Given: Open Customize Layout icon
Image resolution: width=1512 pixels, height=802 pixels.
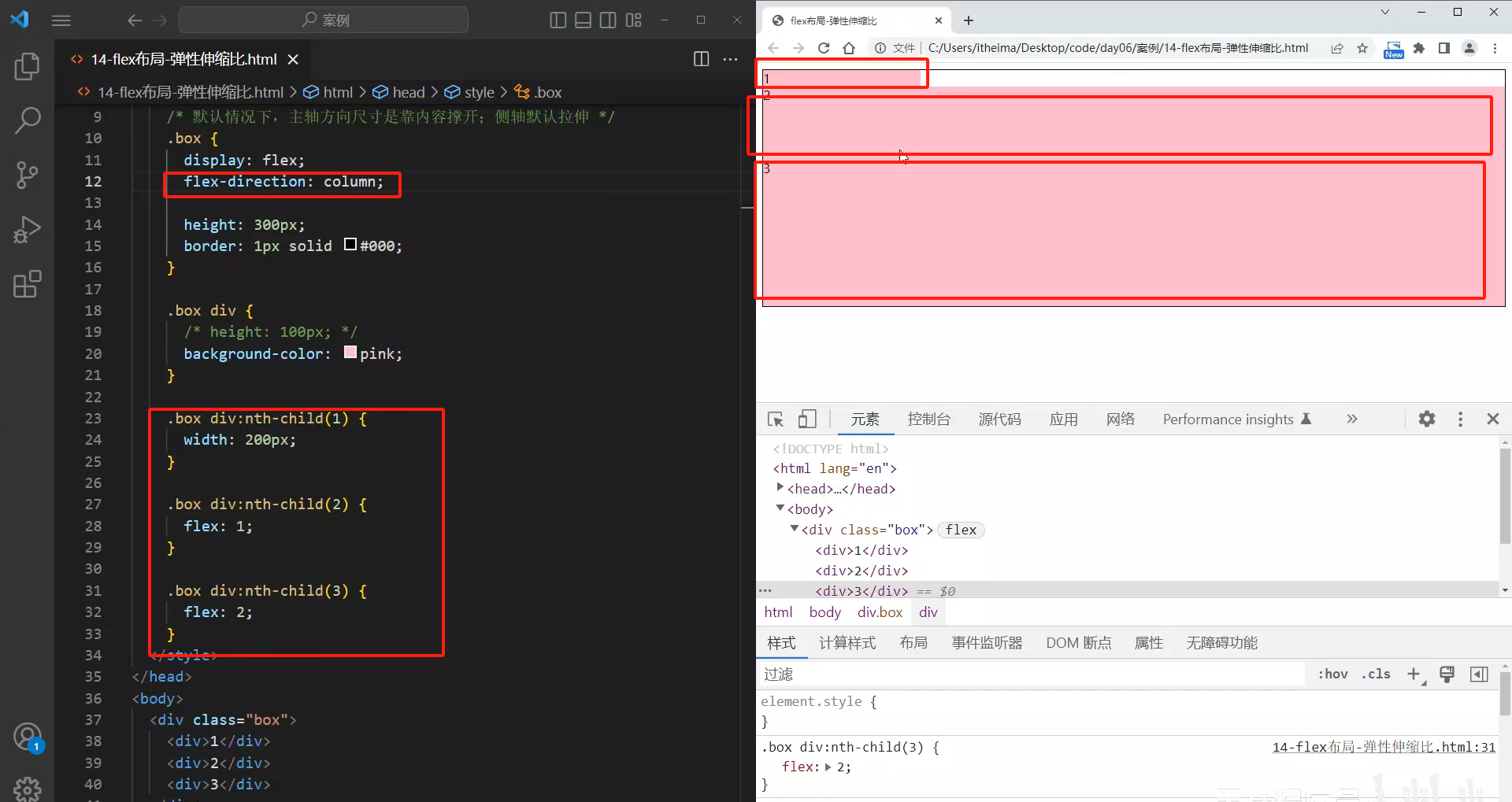Looking at the screenshot, I should click(x=634, y=20).
